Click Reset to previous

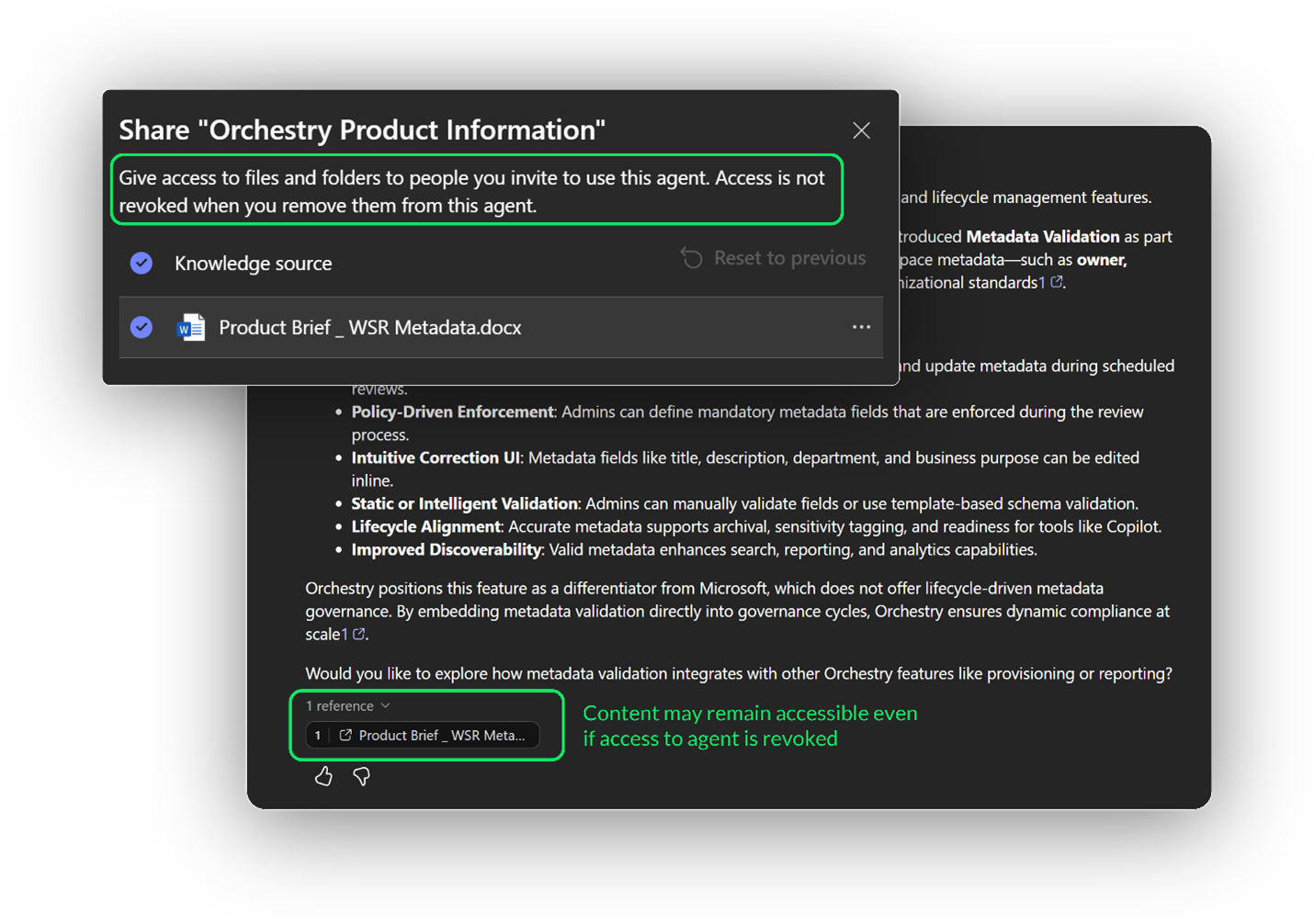[789, 258]
